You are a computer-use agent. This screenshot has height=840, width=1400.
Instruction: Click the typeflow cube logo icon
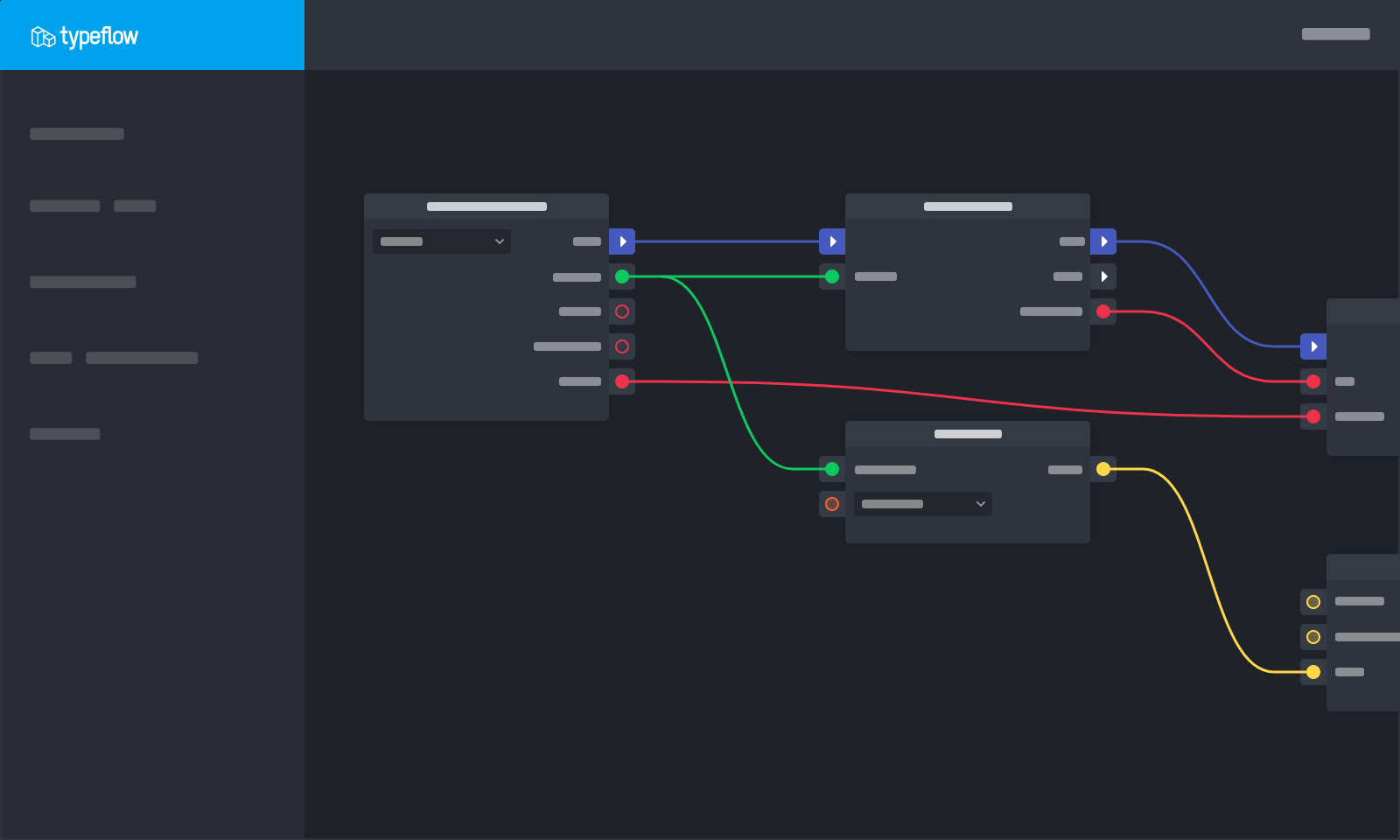pos(43,37)
